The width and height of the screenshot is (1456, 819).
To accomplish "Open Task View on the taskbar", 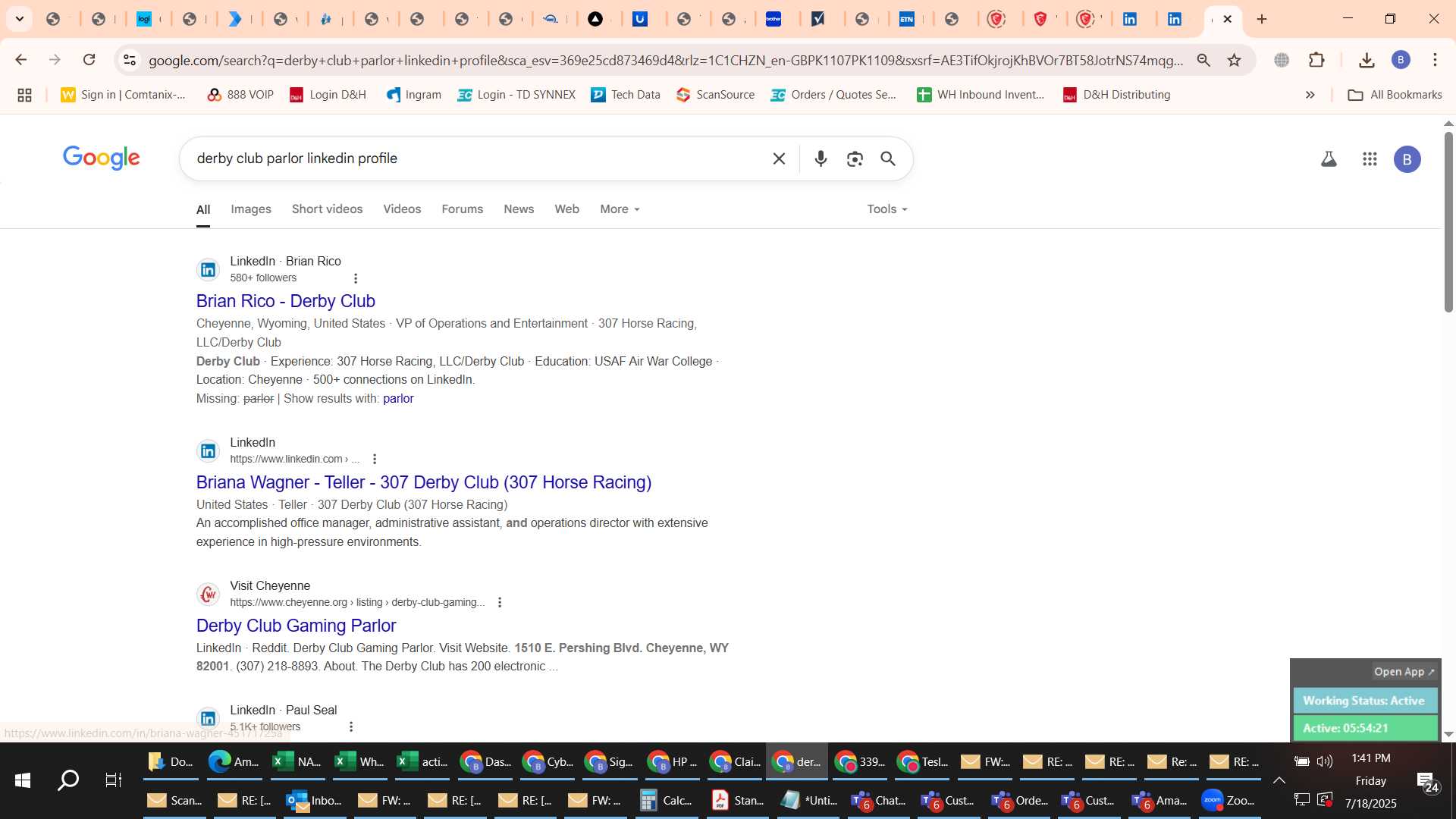I will pos(114,780).
